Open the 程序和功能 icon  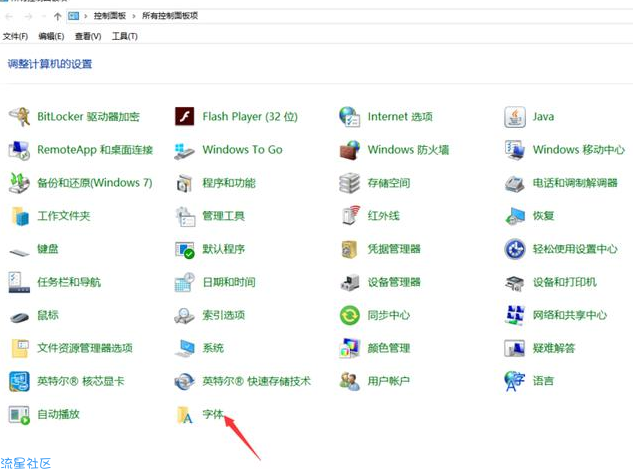coord(184,183)
